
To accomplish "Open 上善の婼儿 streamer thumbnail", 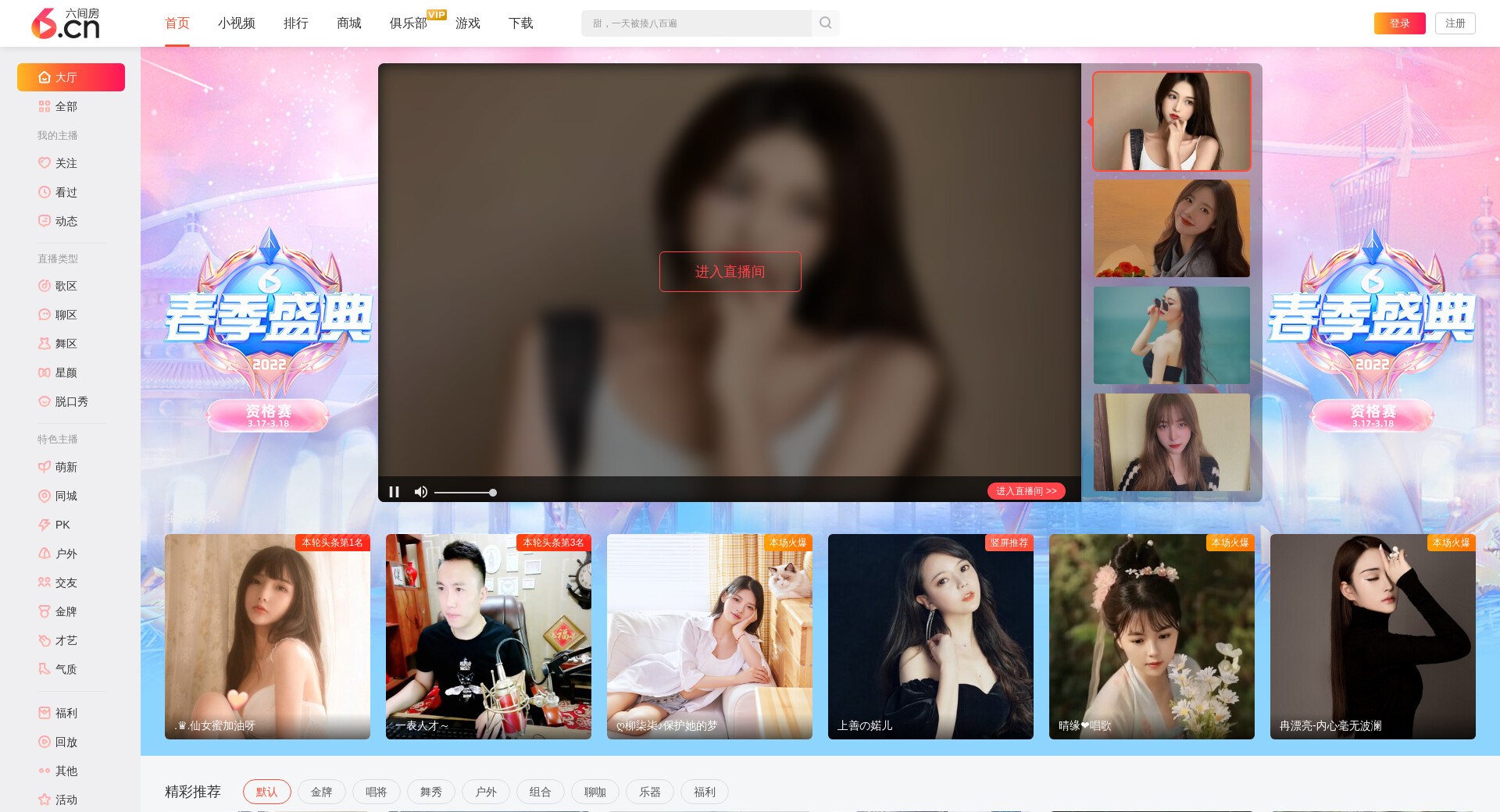I will [930, 636].
